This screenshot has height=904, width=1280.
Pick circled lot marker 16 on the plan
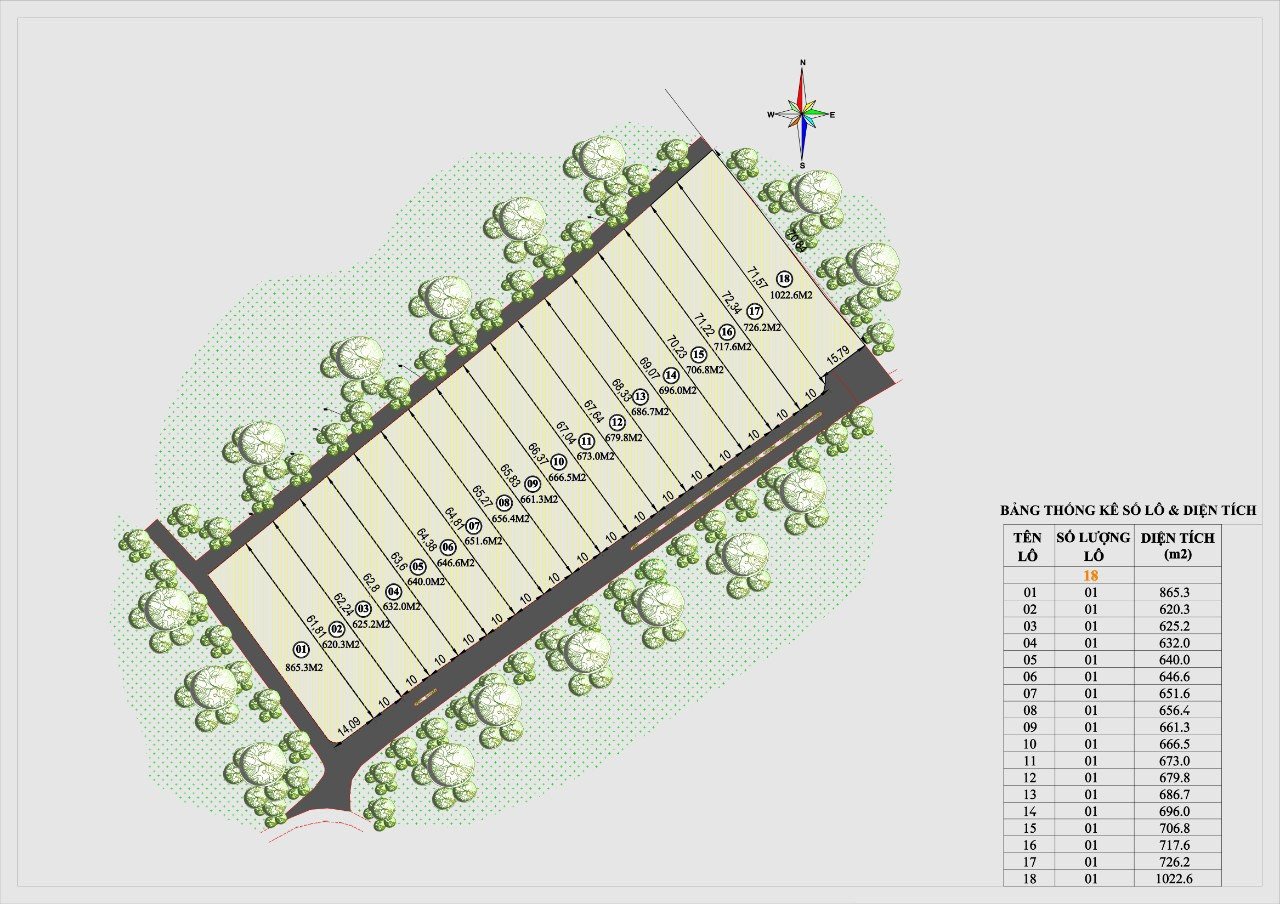pyautogui.click(x=726, y=332)
